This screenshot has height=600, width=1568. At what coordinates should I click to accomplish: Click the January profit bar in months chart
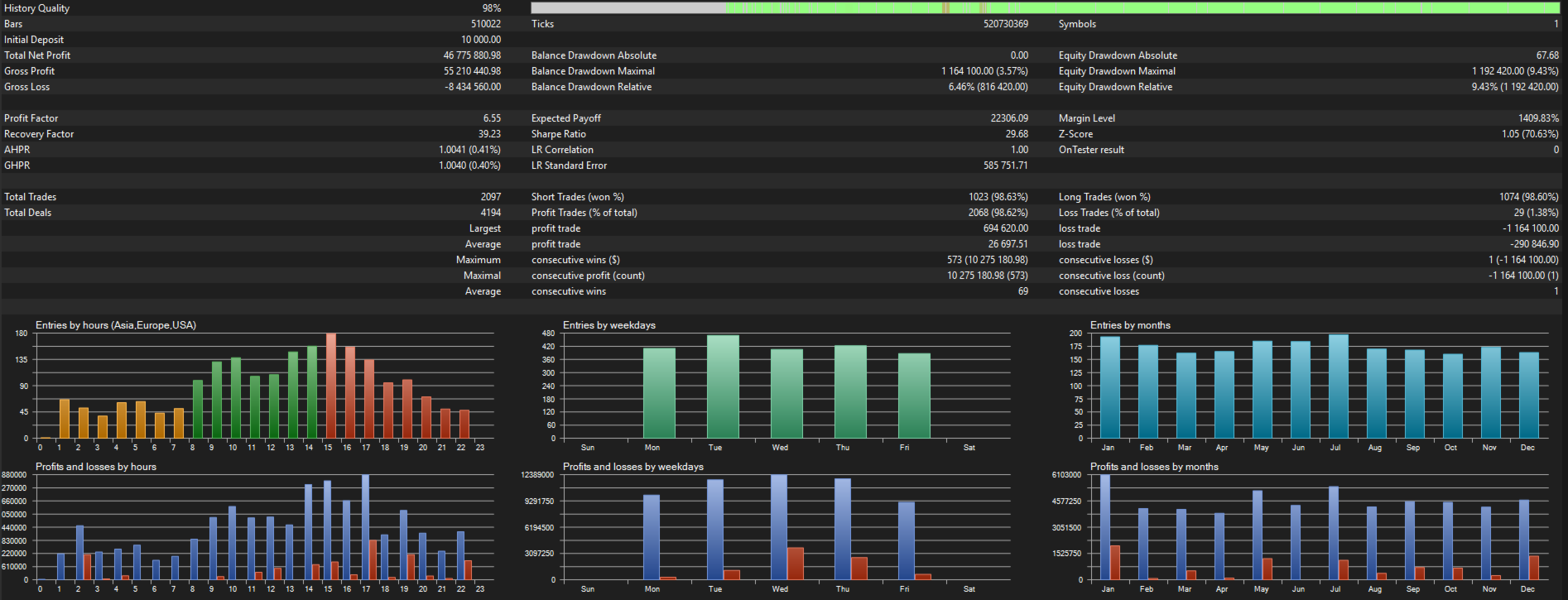coord(1105,527)
